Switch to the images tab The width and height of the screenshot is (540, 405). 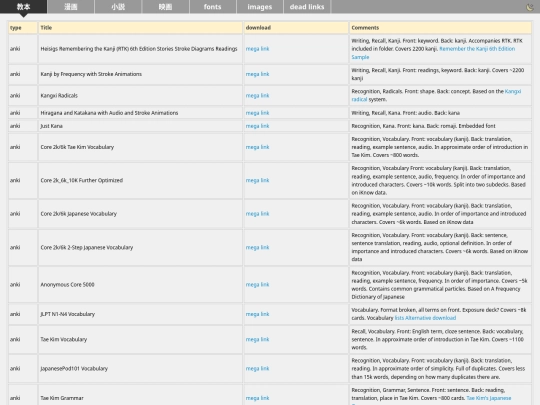[260, 7]
